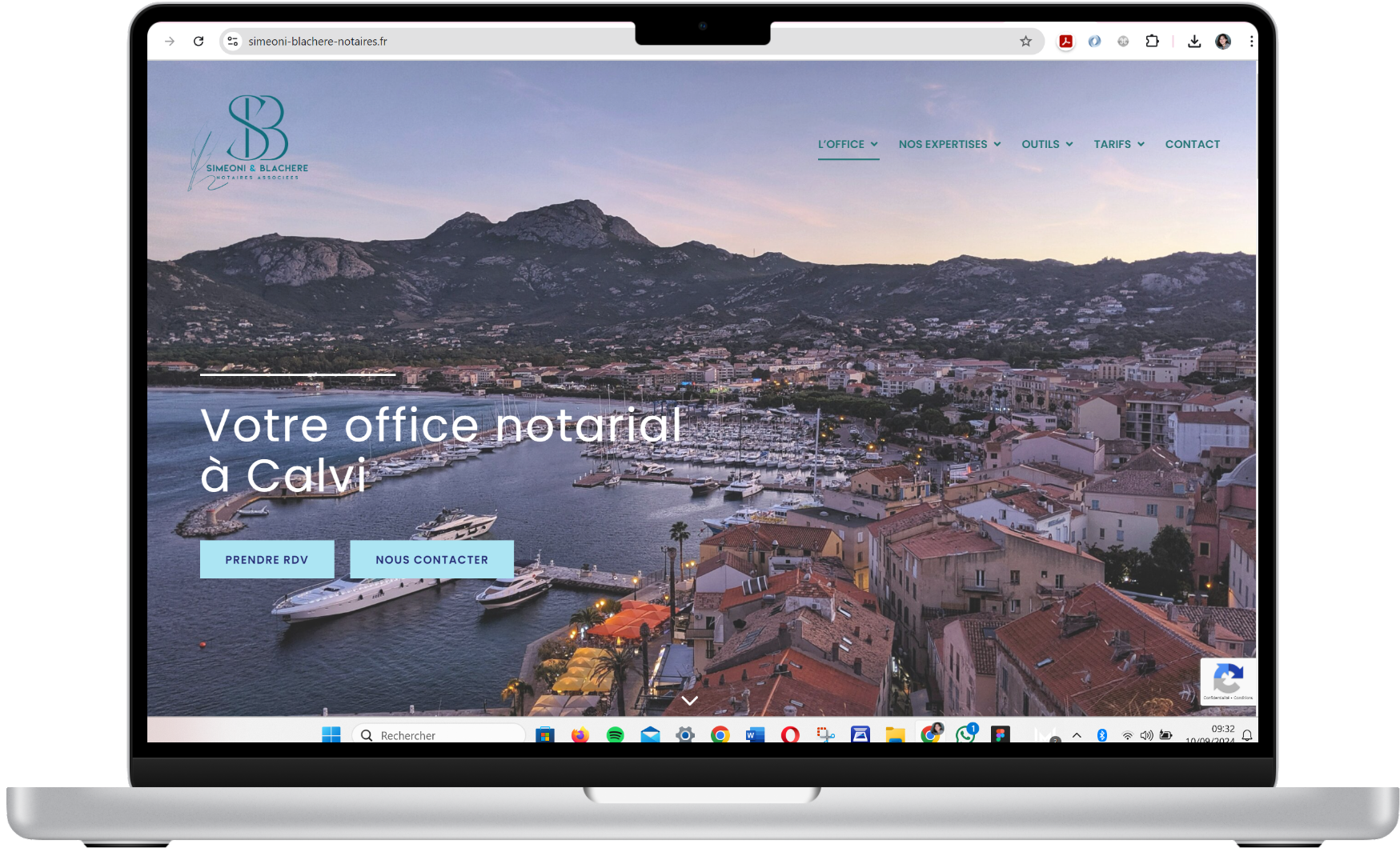Viewport: 1400px width, 852px height.
Task: Open the Mail app in taskbar
Action: click(650, 734)
